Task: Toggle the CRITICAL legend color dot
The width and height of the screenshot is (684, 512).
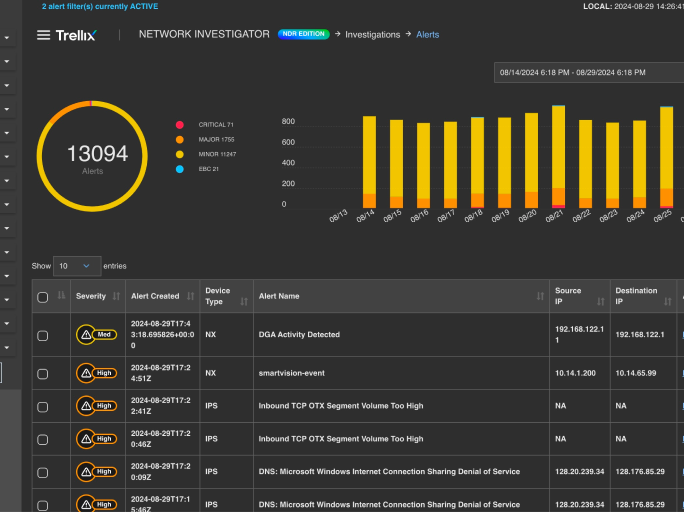Action: click(x=180, y=125)
